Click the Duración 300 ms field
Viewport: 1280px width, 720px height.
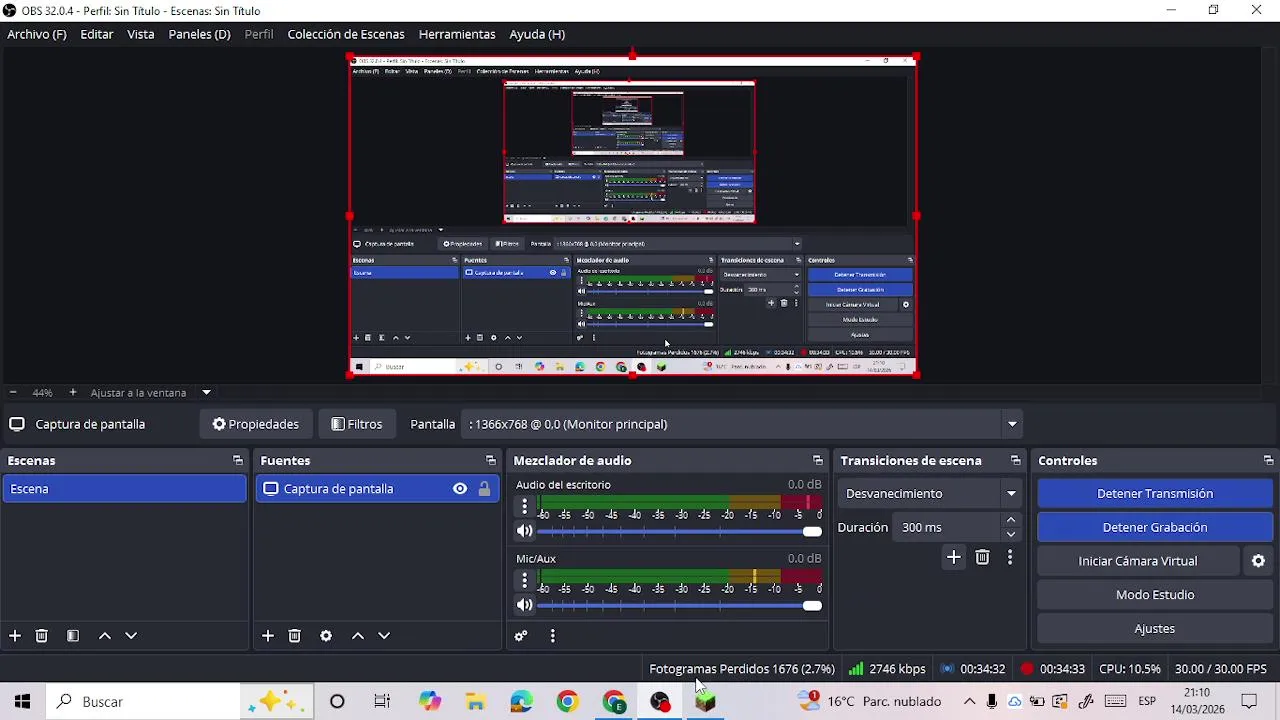click(x=947, y=527)
